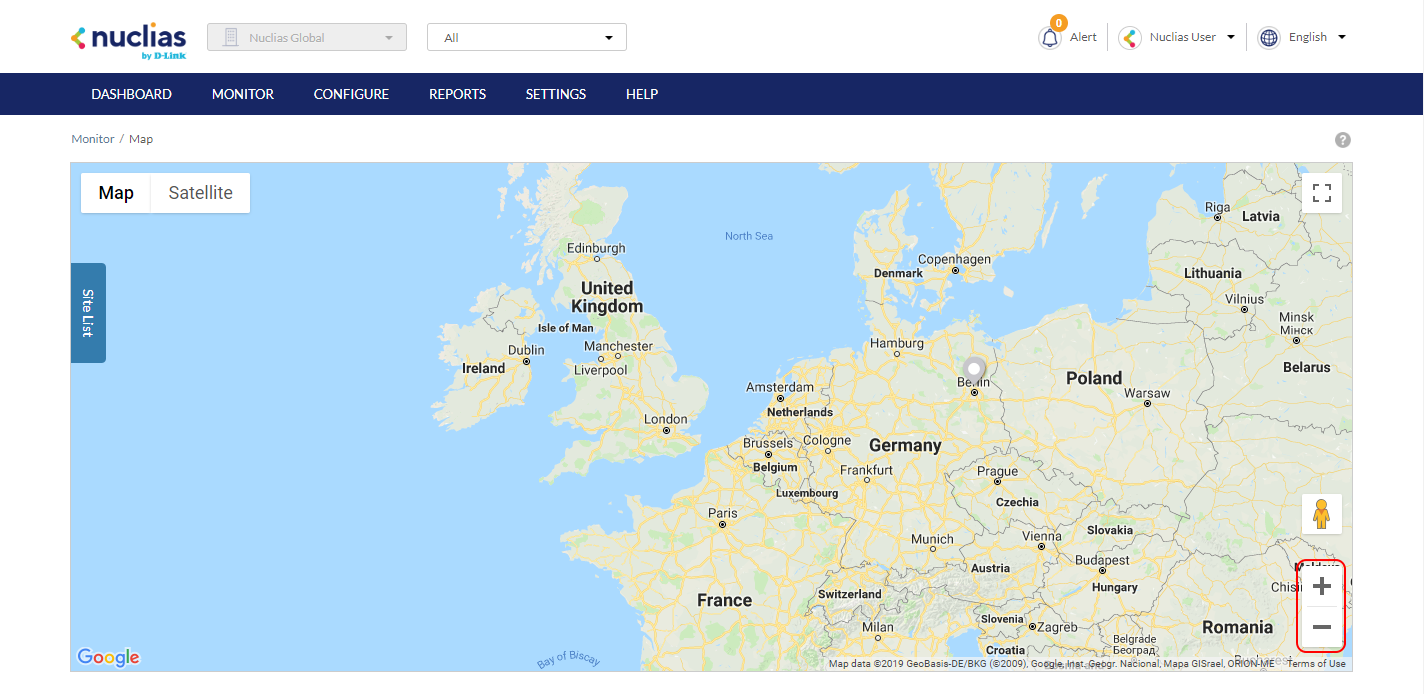Click the Budapest city label

1102,560
